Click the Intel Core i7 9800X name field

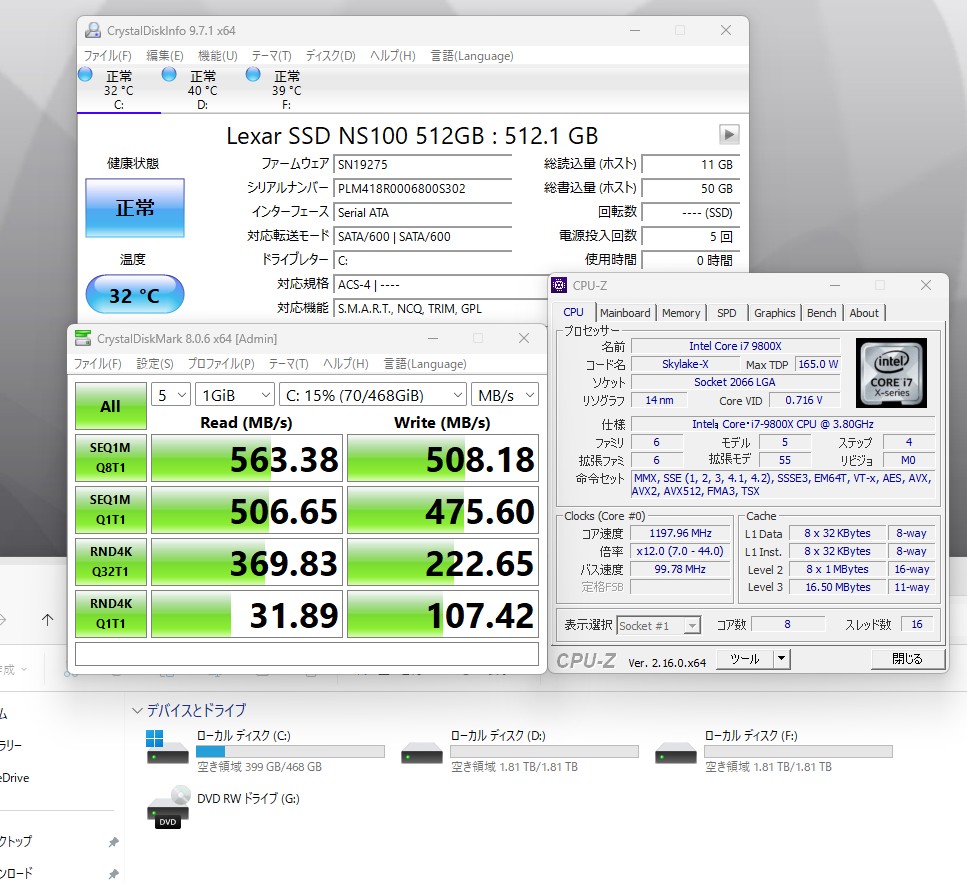tap(735, 346)
